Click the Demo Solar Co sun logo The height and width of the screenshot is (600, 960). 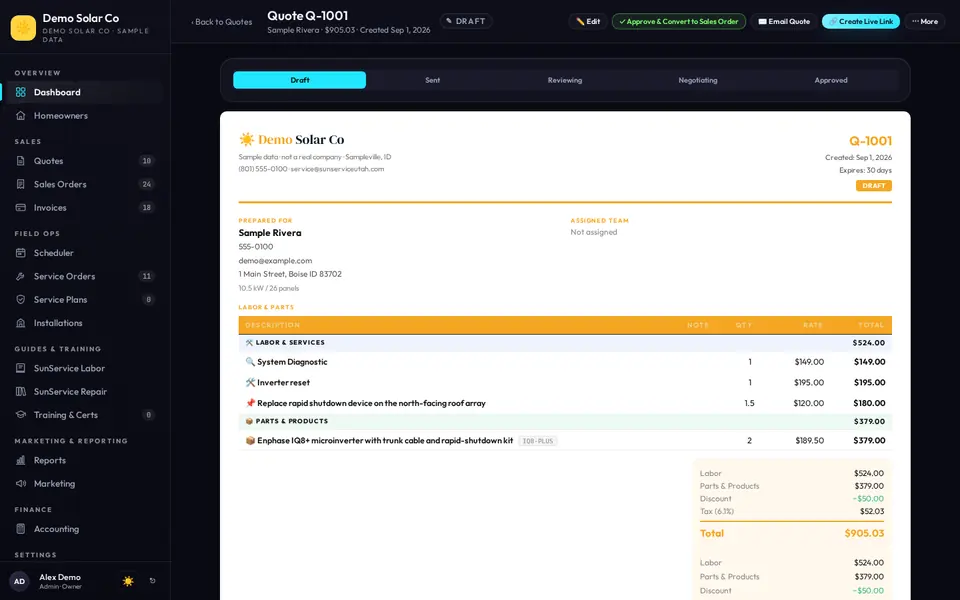point(23,28)
